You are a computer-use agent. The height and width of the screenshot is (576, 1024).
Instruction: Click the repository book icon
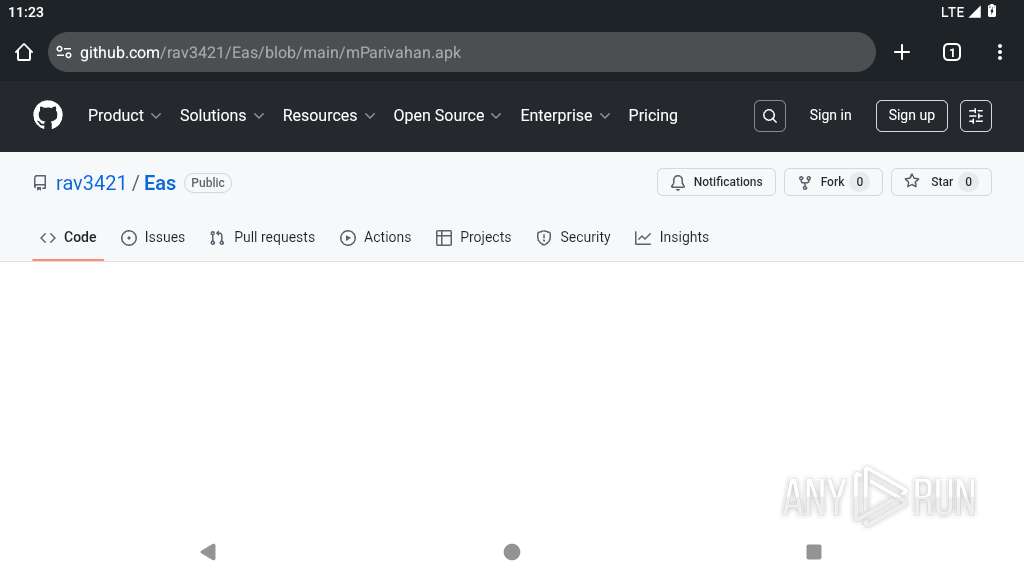(40, 183)
